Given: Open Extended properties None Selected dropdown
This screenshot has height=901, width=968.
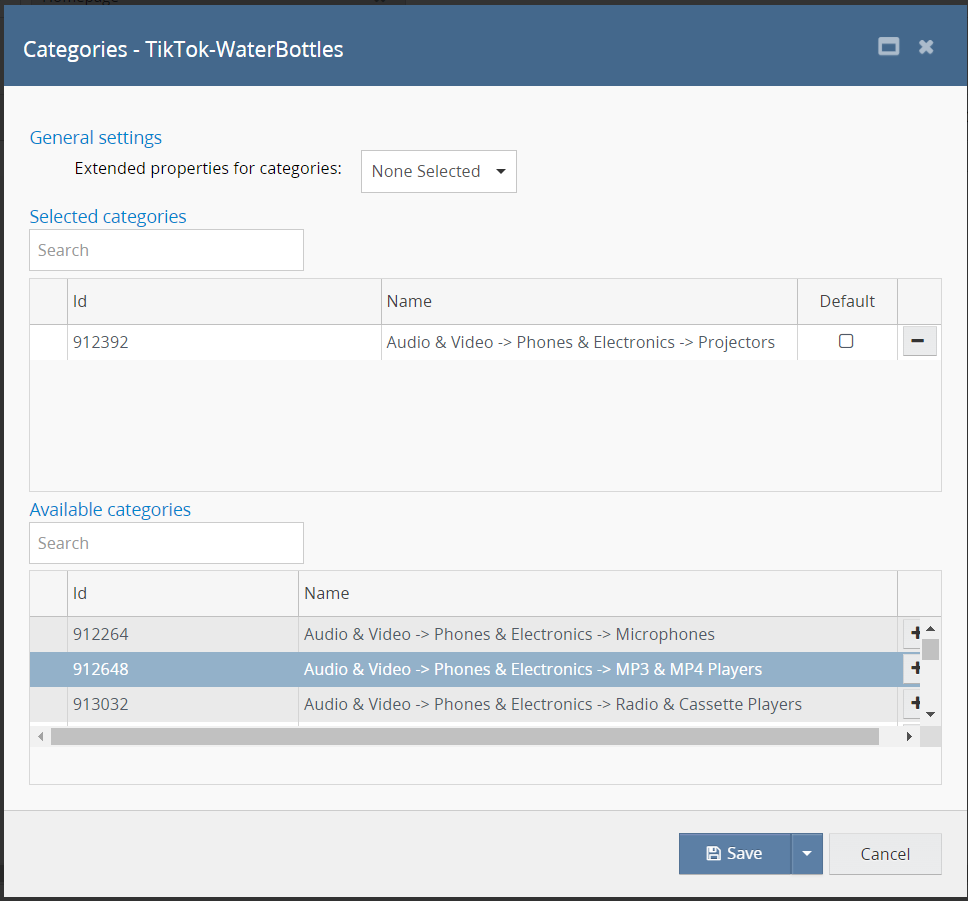Looking at the screenshot, I should [x=438, y=171].
